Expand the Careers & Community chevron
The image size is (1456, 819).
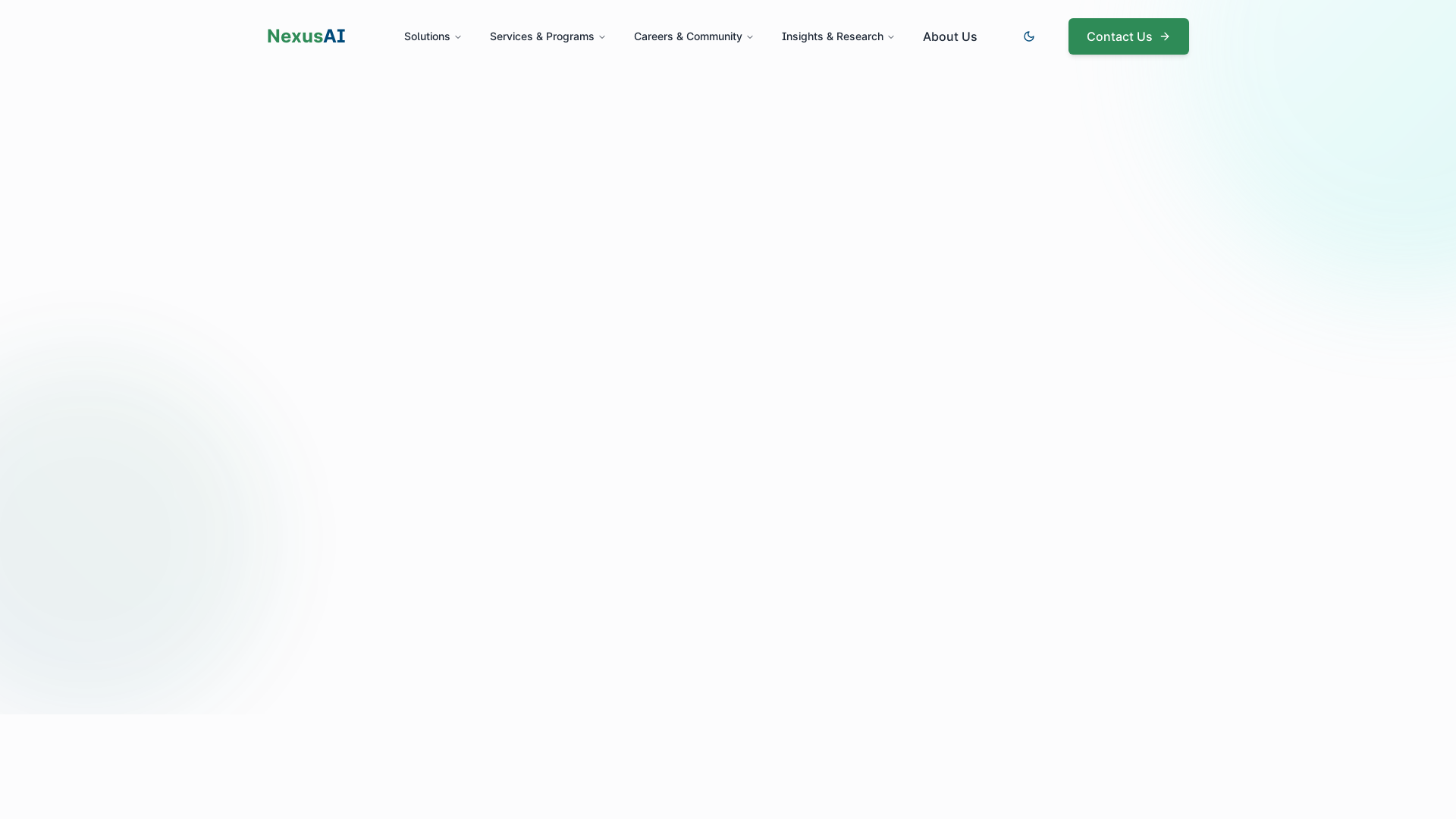tap(750, 37)
